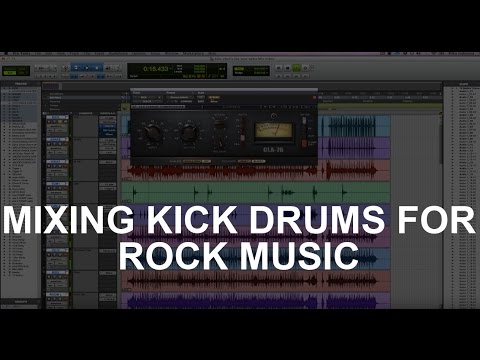Adjust the Attack knob on CLA-76
Screen dimensions: 480x360
coord(219,124)
